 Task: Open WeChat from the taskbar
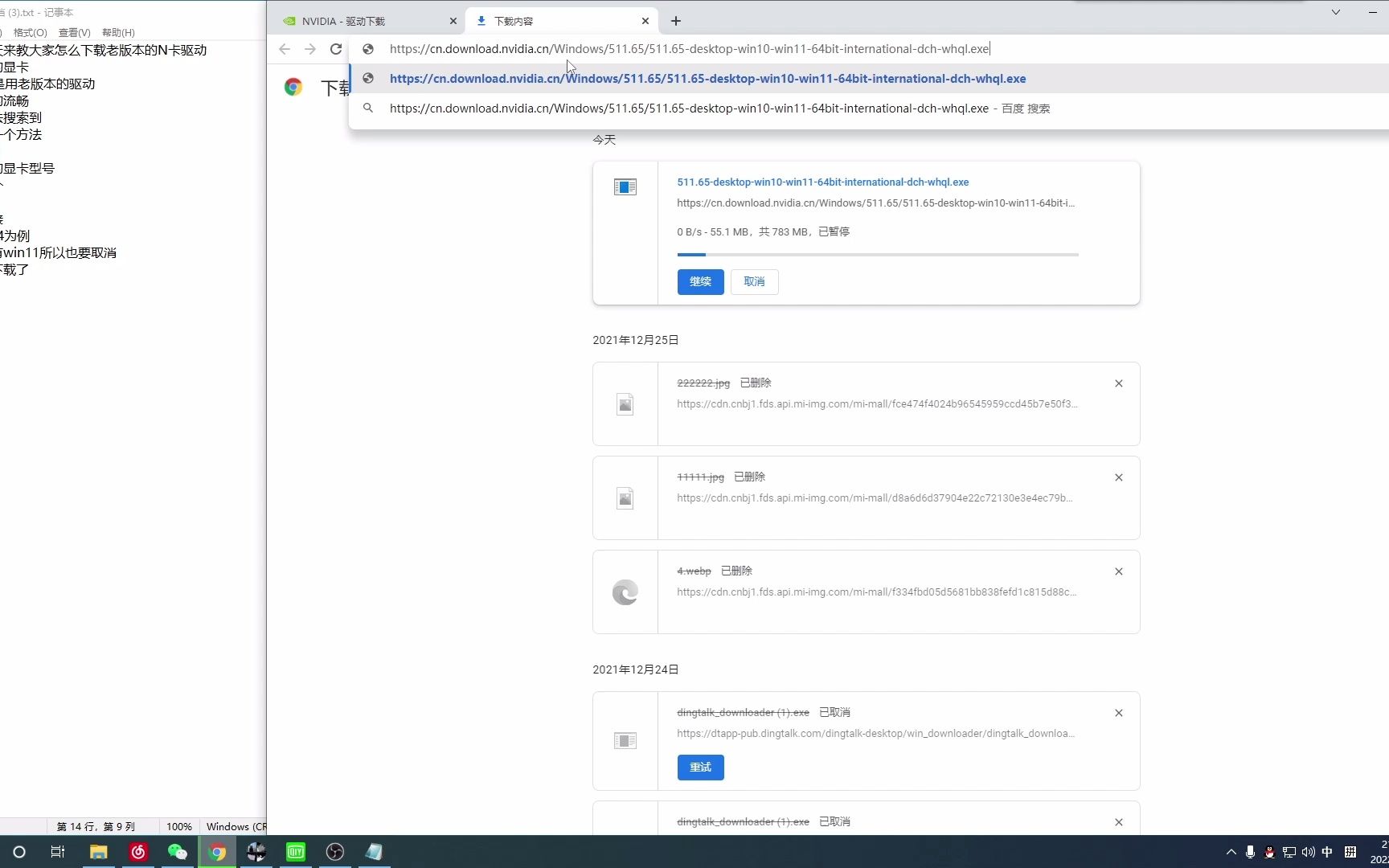(177, 852)
